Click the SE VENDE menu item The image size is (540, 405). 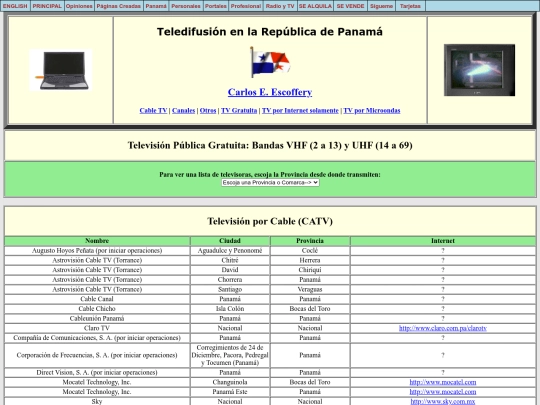pyautogui.click(x=350, y=6)
